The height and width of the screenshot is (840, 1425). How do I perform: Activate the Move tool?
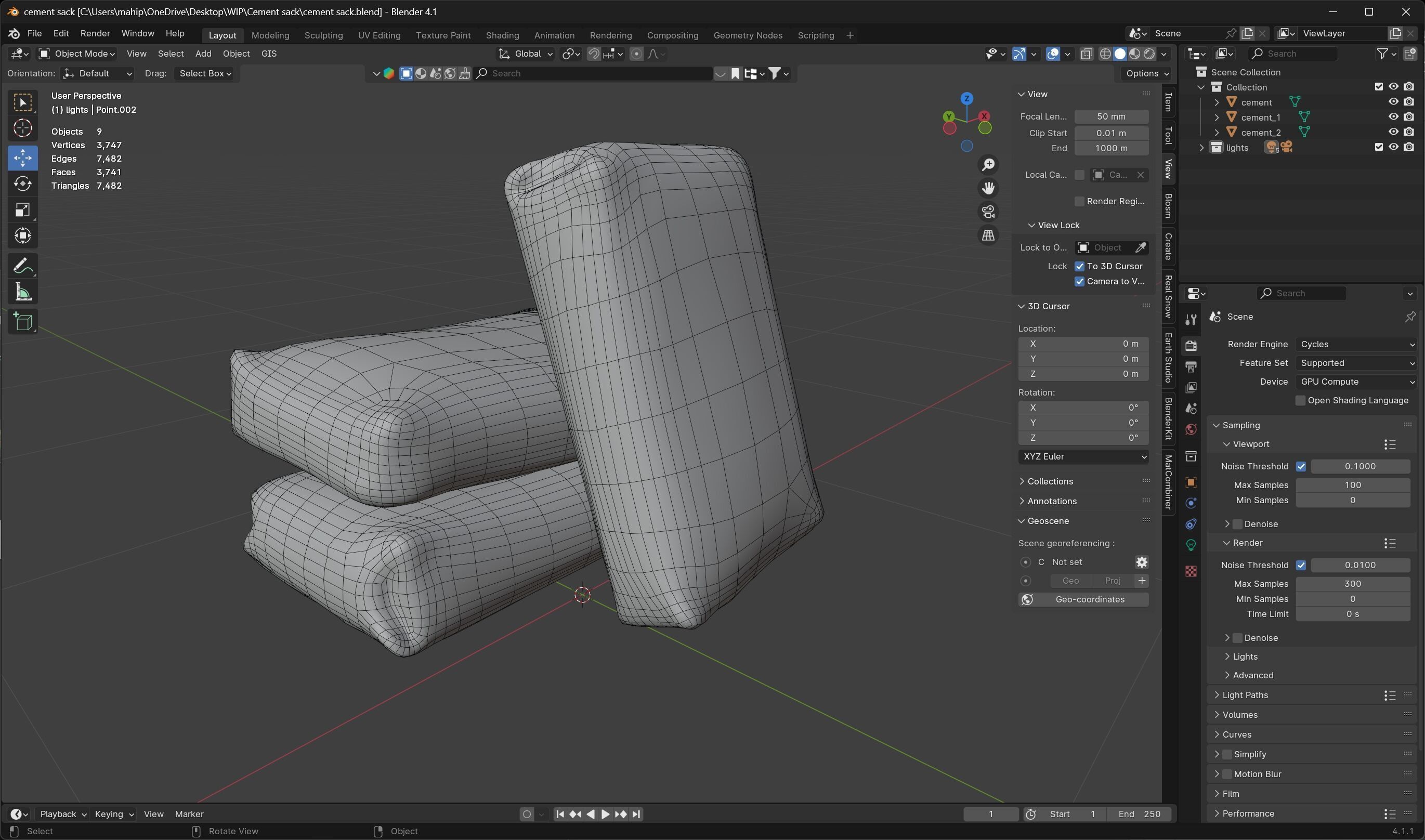pos(23,158)
